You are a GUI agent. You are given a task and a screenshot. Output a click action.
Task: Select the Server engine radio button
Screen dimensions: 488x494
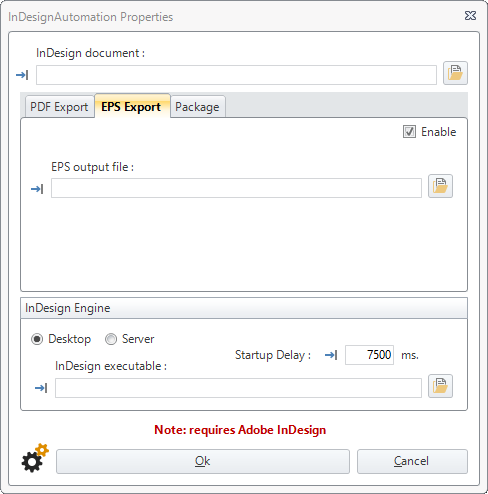pyautogui.click(x=111, y=339)
